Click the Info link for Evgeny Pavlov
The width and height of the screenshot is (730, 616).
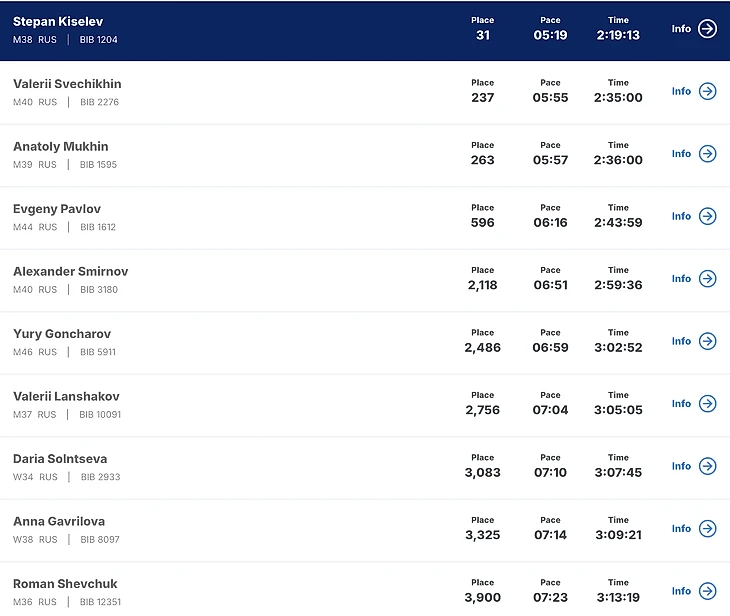click(x=681, y=216)
